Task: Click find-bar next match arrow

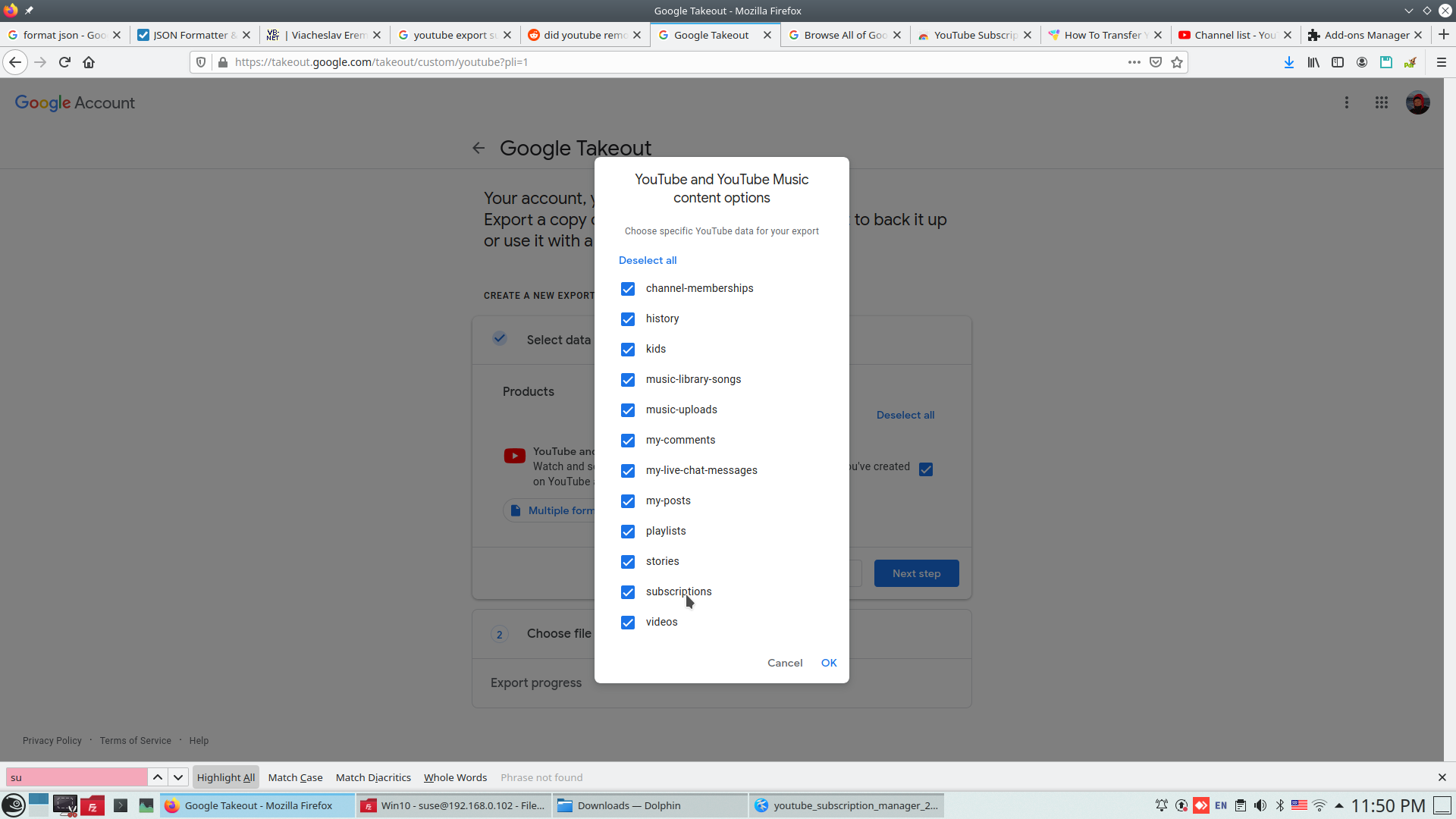Action: (x=178, y=777)
